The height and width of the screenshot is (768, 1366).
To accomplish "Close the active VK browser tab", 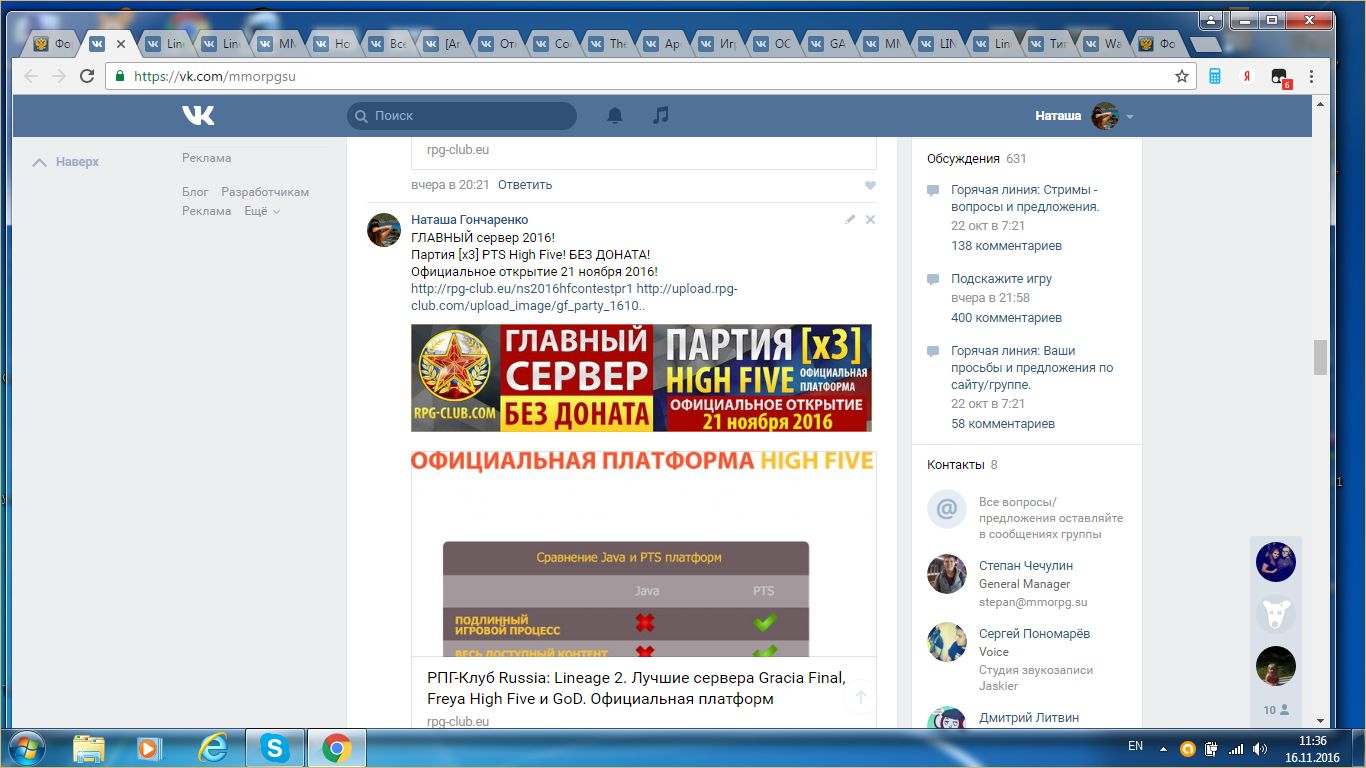I will tap(121, 44).
